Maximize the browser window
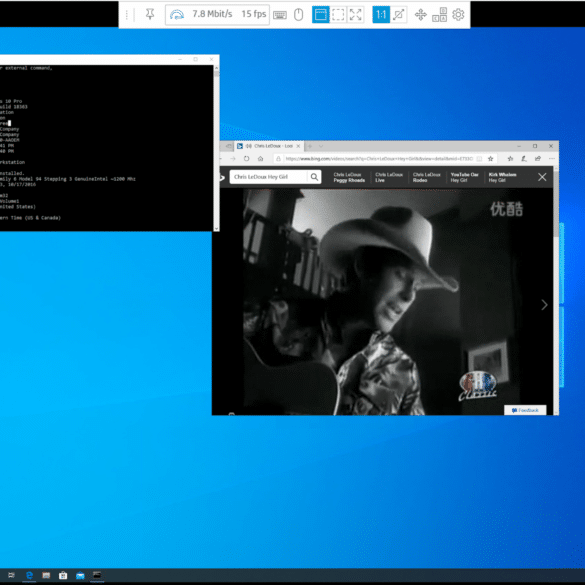 pyautogui.click(x=535, y=146)
